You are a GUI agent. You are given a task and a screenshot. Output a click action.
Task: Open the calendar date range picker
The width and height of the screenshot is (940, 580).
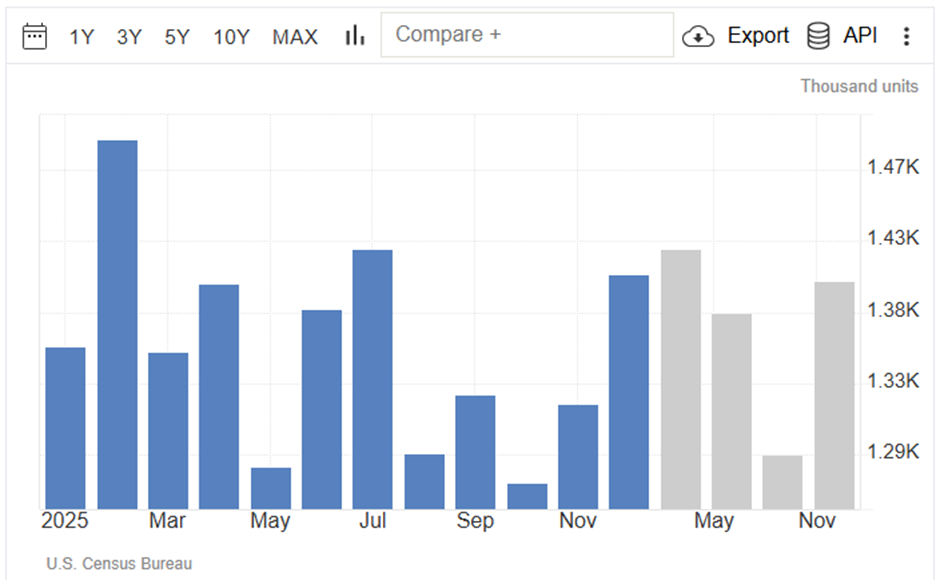tap(34, 36)
